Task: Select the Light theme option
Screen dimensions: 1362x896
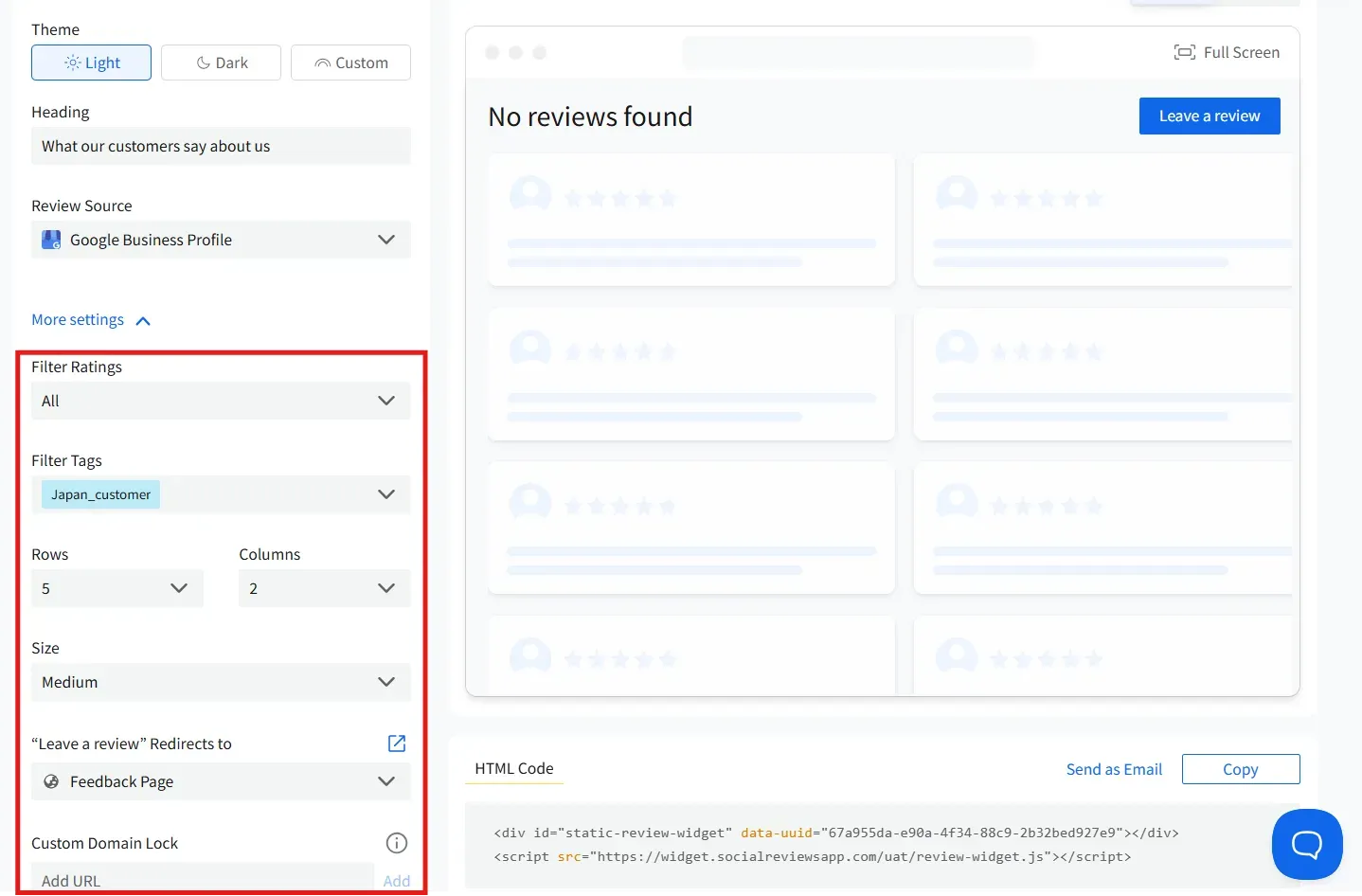Action: (x=91, y=63)
